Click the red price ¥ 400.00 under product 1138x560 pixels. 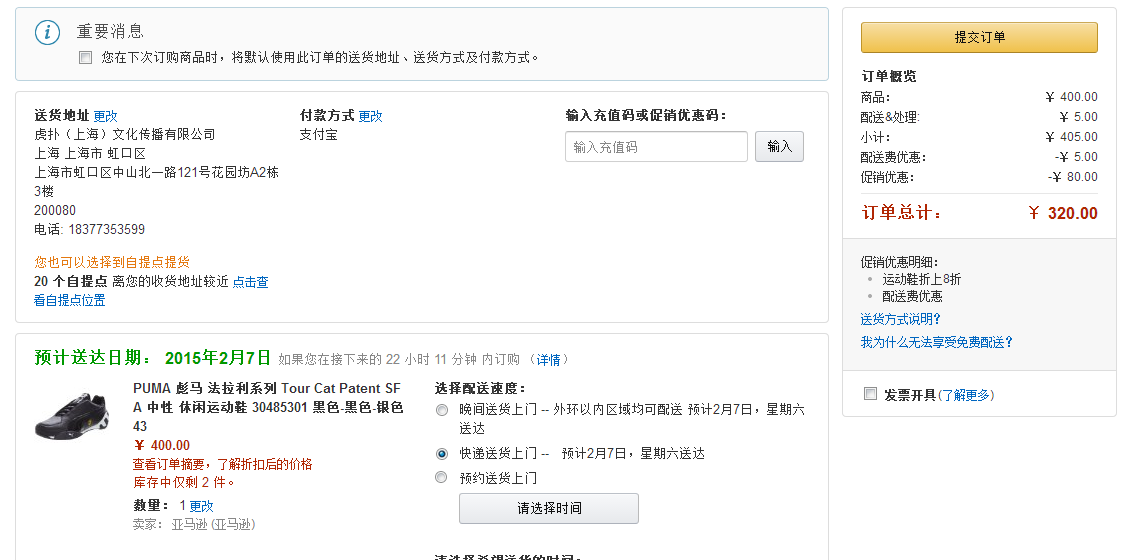pyautogui.click(x=163, y=445)
